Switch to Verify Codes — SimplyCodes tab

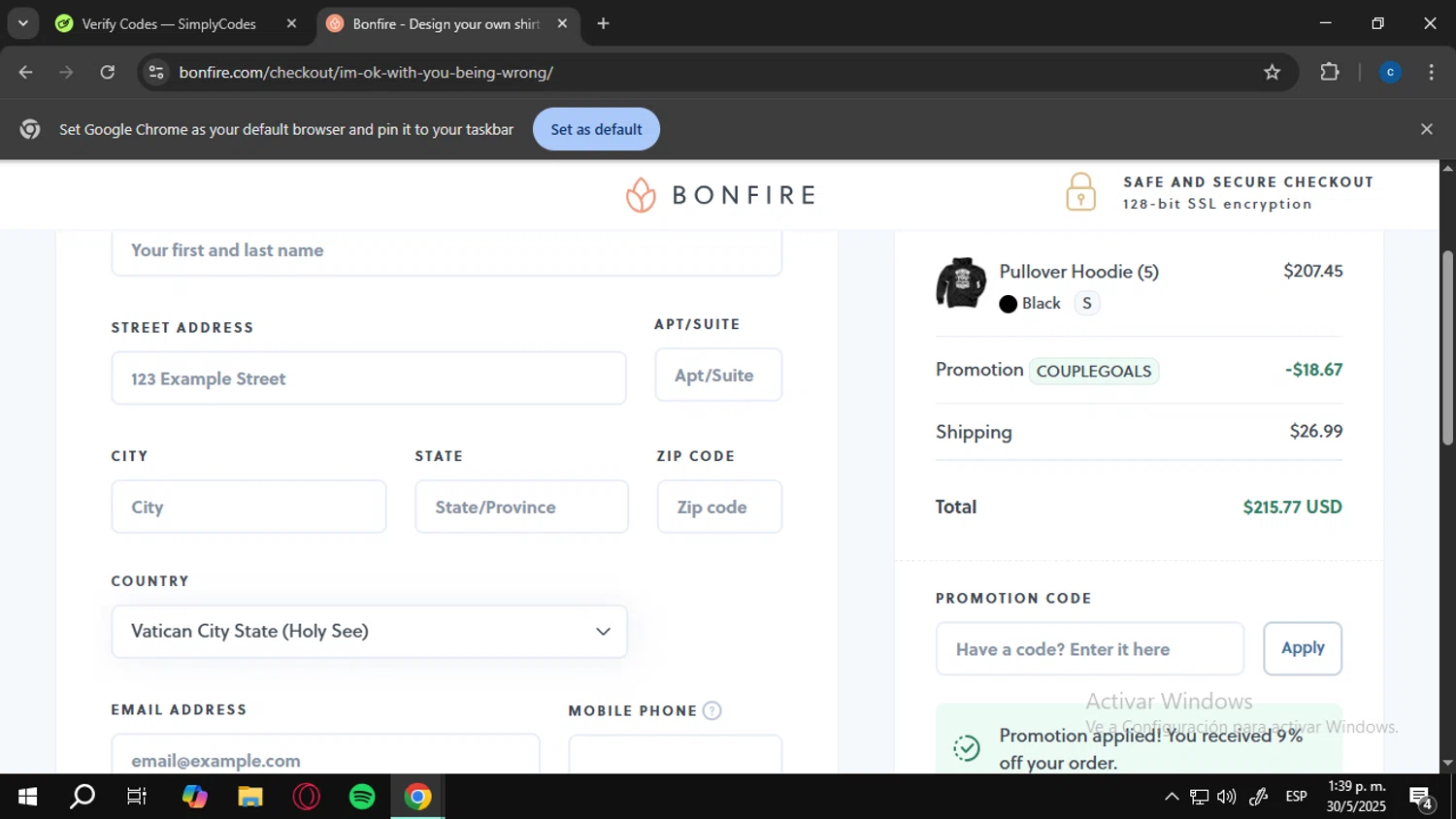[x=169, y=24]
